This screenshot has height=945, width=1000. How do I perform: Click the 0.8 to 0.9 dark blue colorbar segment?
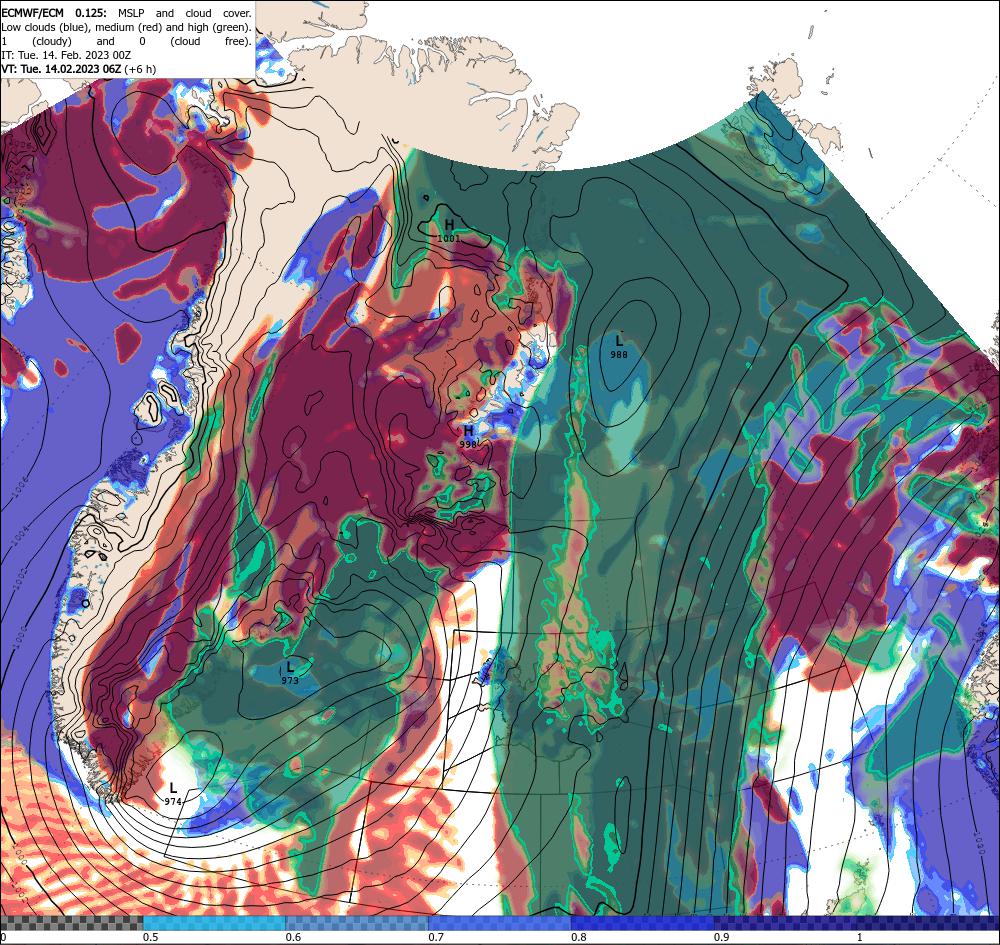tap(643, 923)
